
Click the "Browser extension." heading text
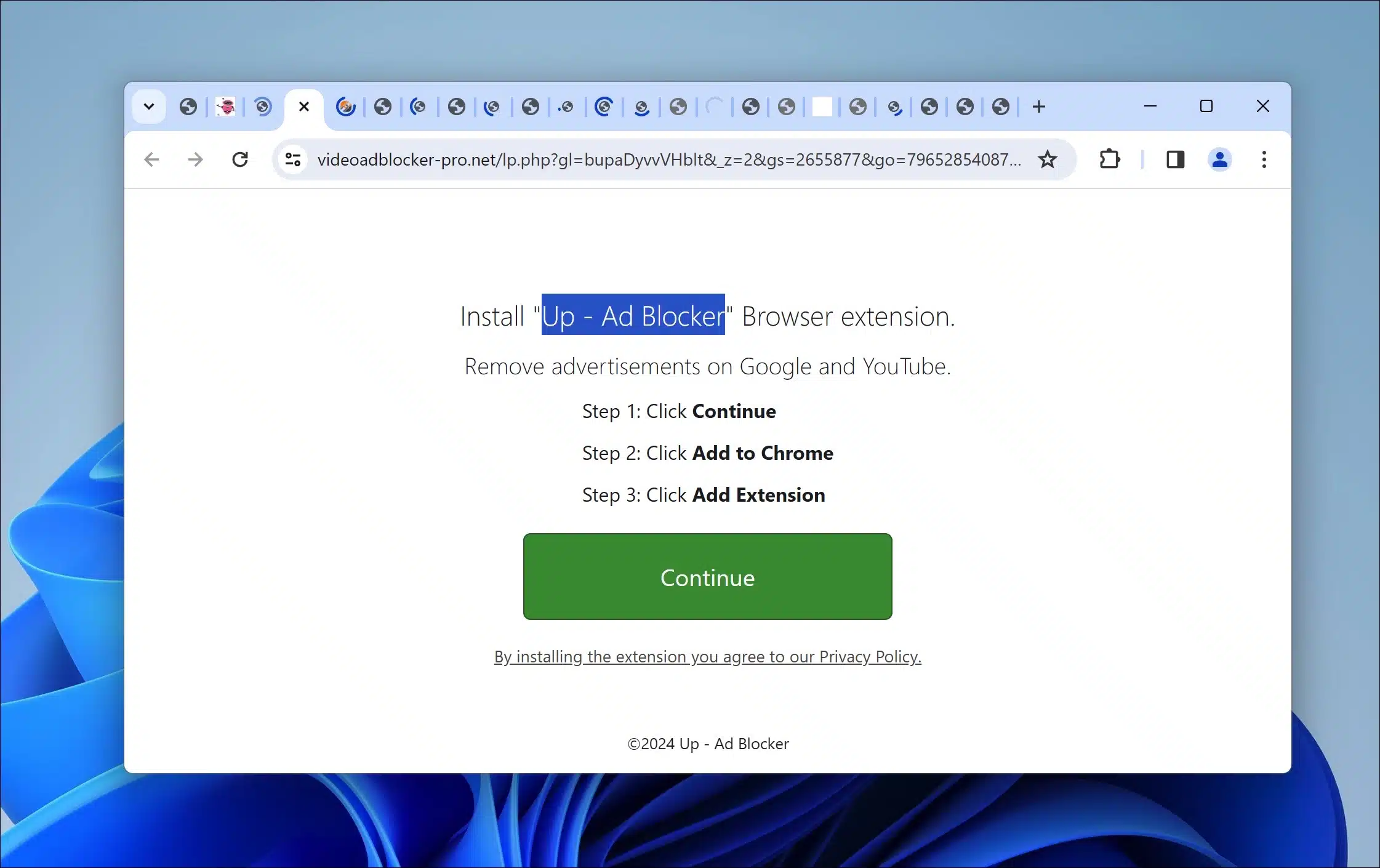[848, 316]
